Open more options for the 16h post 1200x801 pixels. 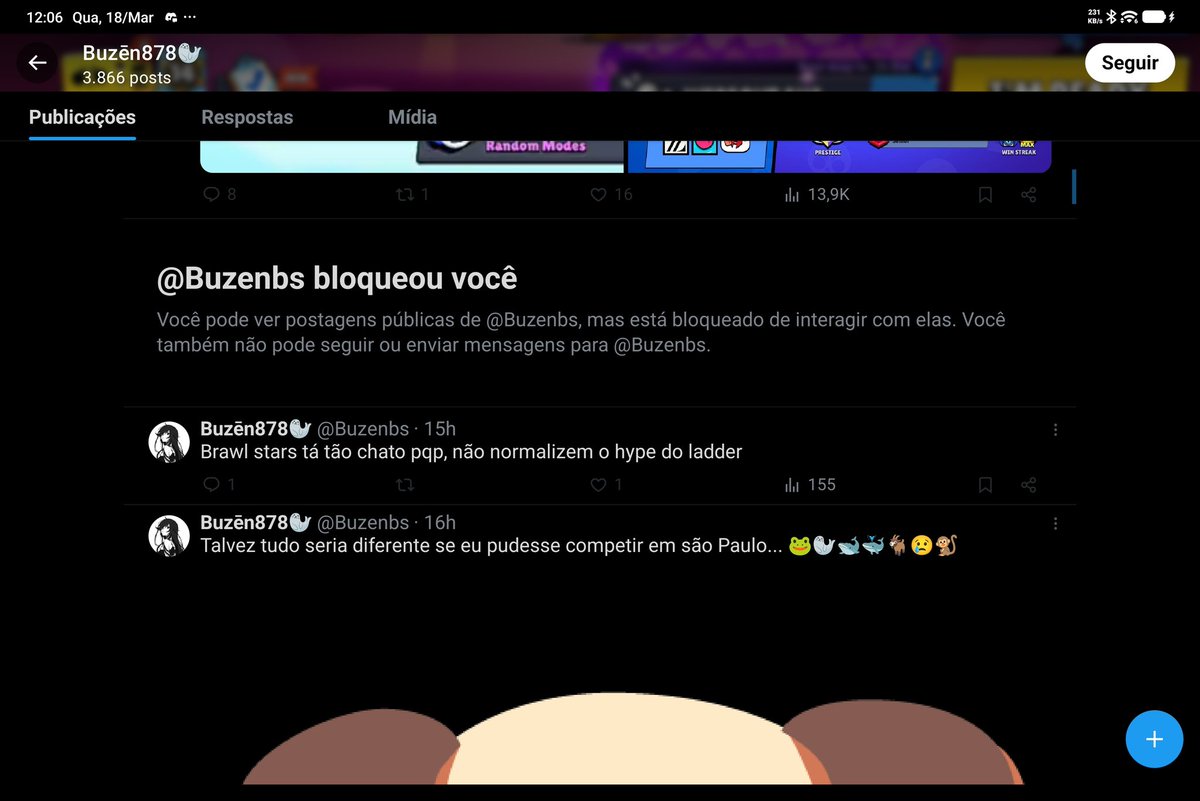point(1056,524)
